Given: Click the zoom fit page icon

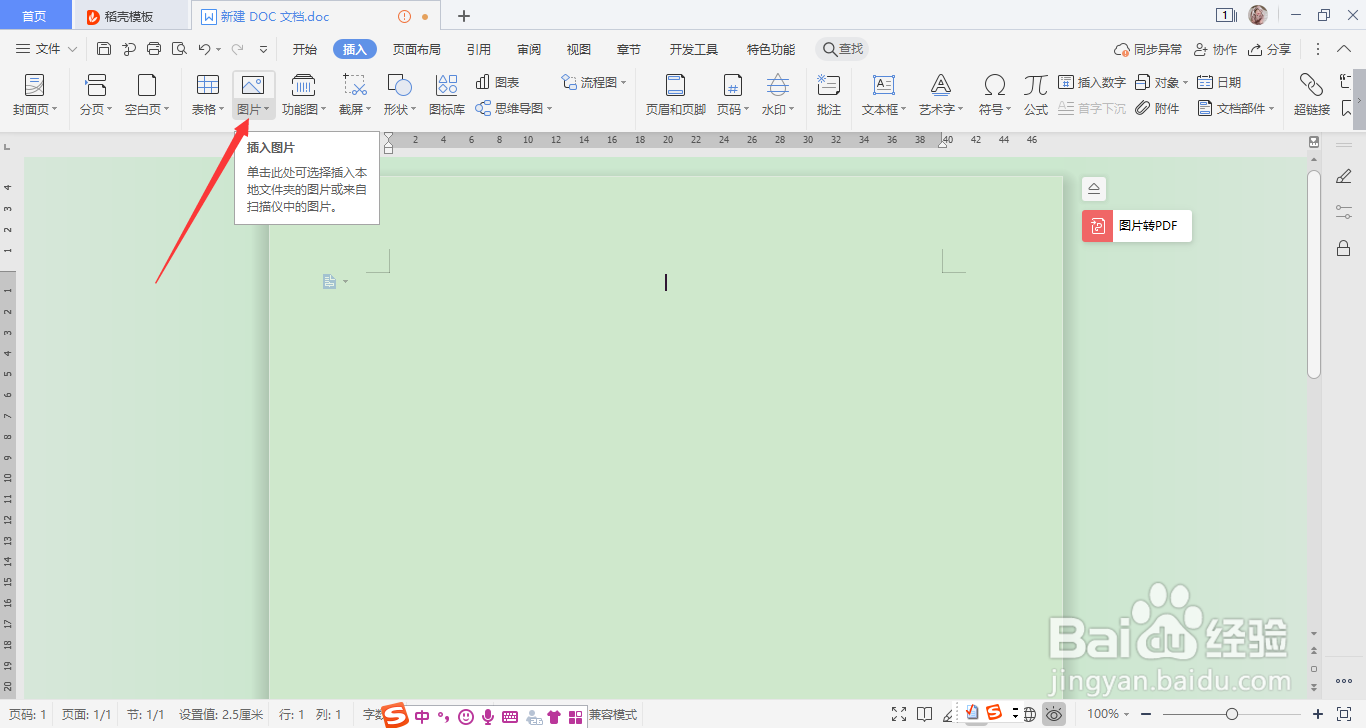Looking at the screenshot, I should (1345, 714).
